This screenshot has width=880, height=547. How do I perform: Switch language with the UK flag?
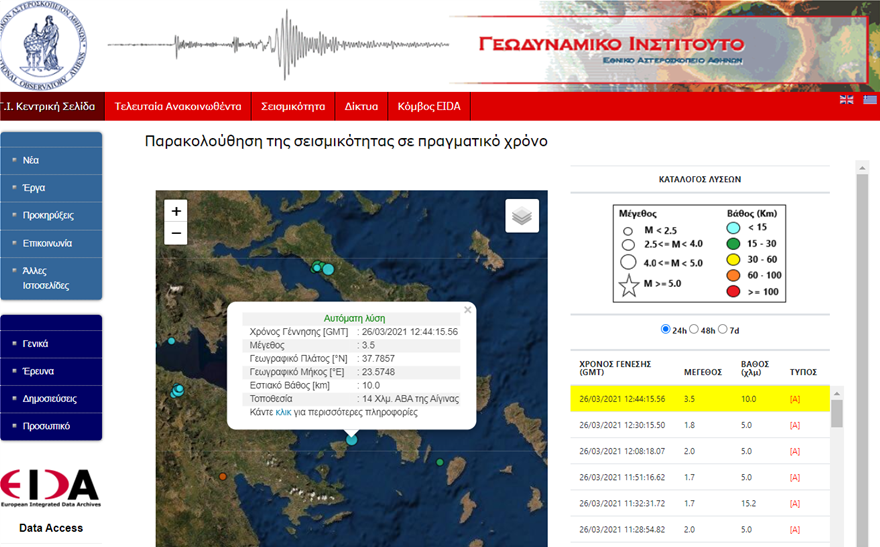(847, 99)
